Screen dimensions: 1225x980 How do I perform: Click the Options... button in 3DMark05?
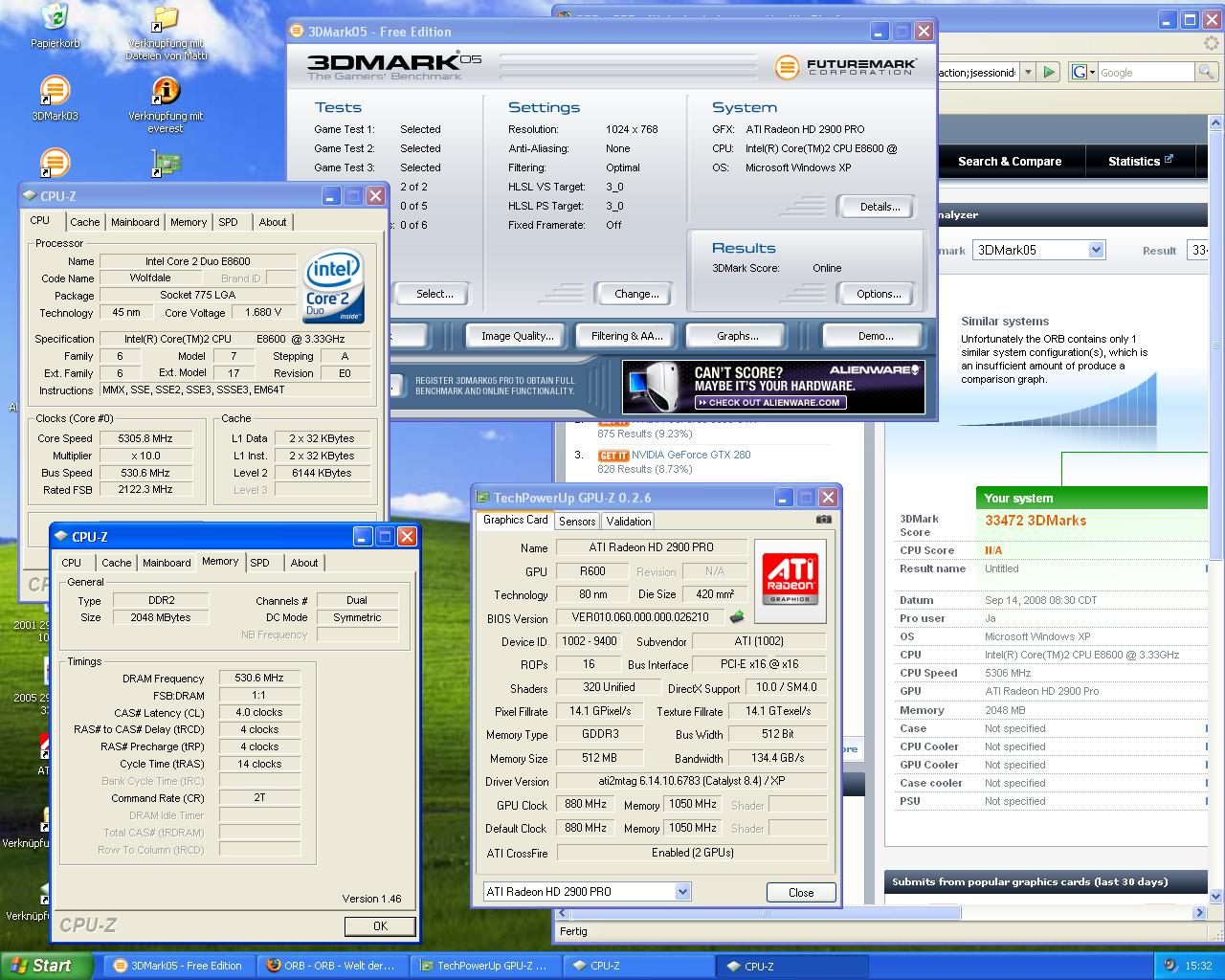point(879,294)
